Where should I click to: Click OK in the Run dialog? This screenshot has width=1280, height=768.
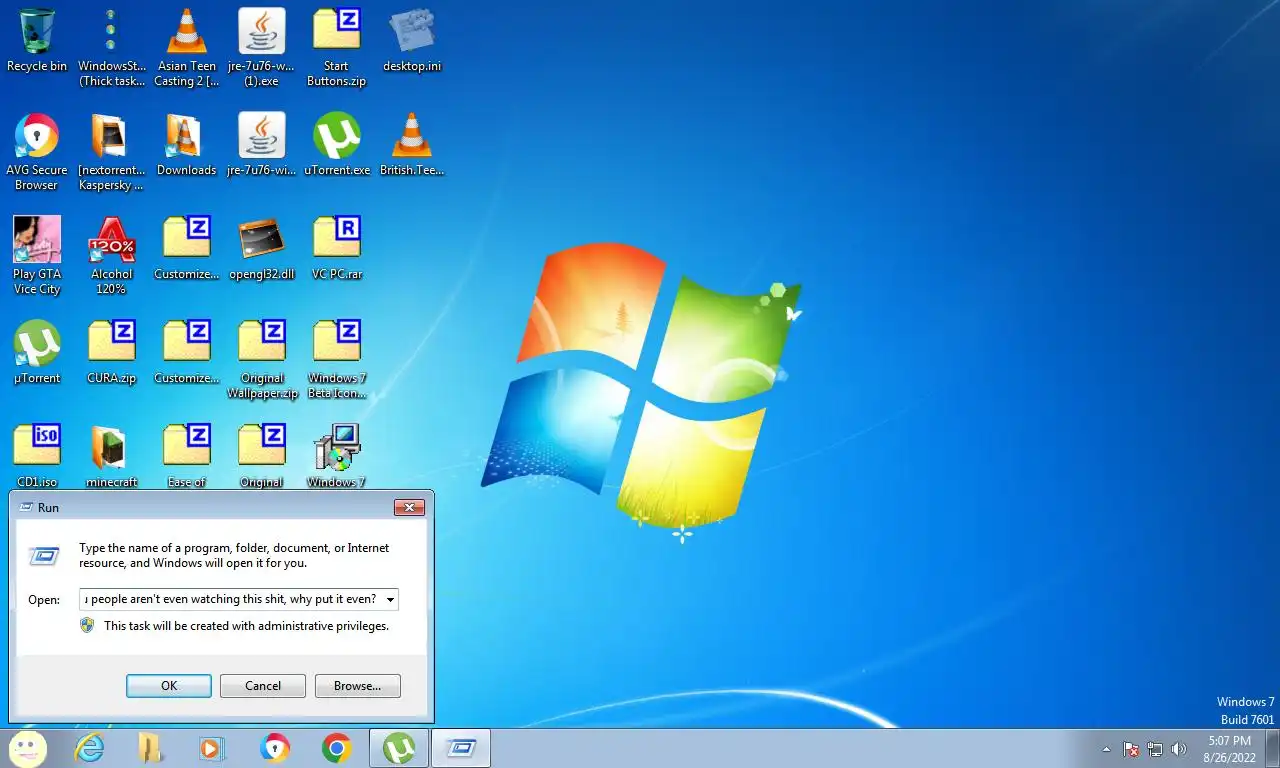point(169,686)
